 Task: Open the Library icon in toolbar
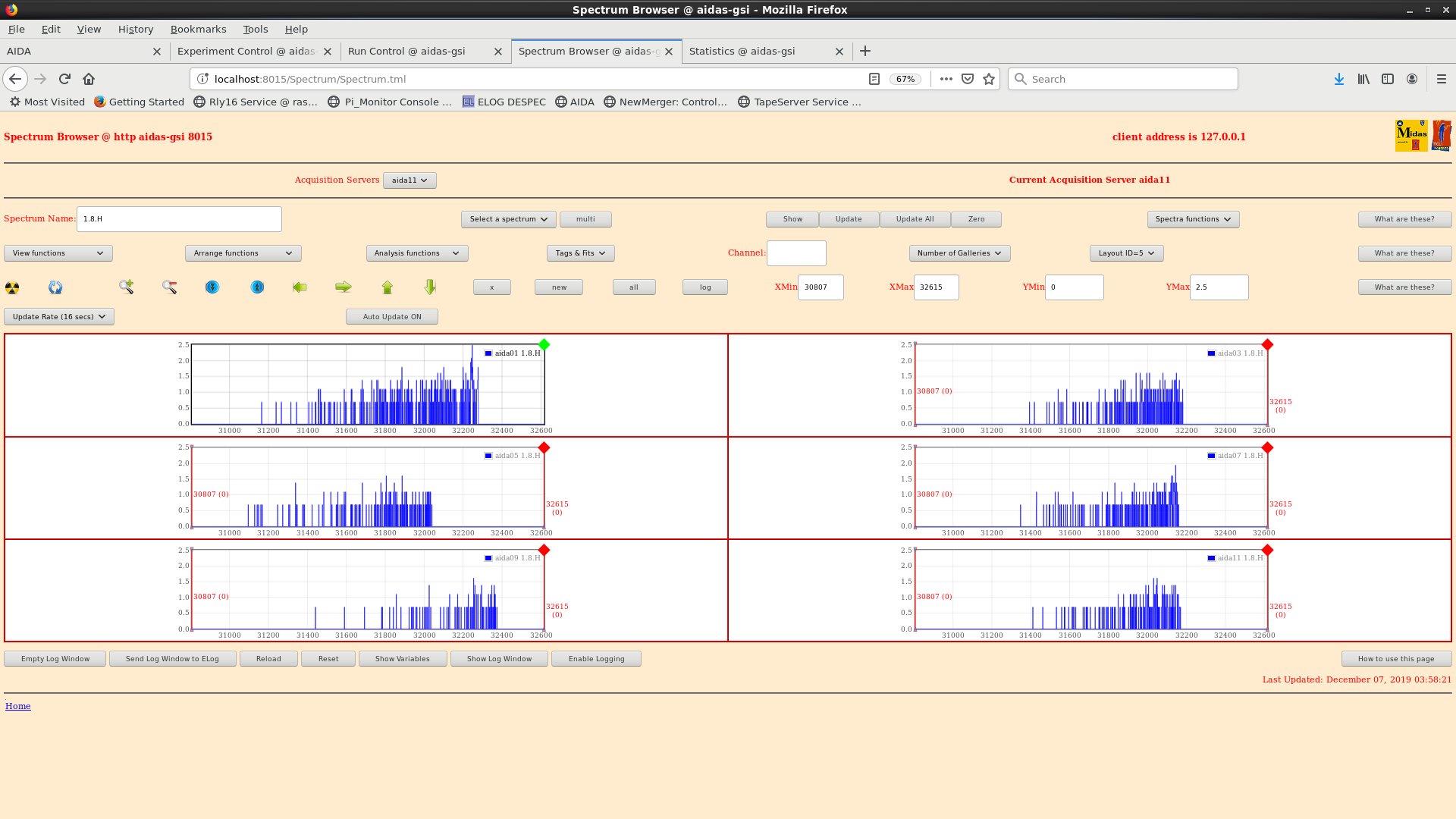(1363, 79)
